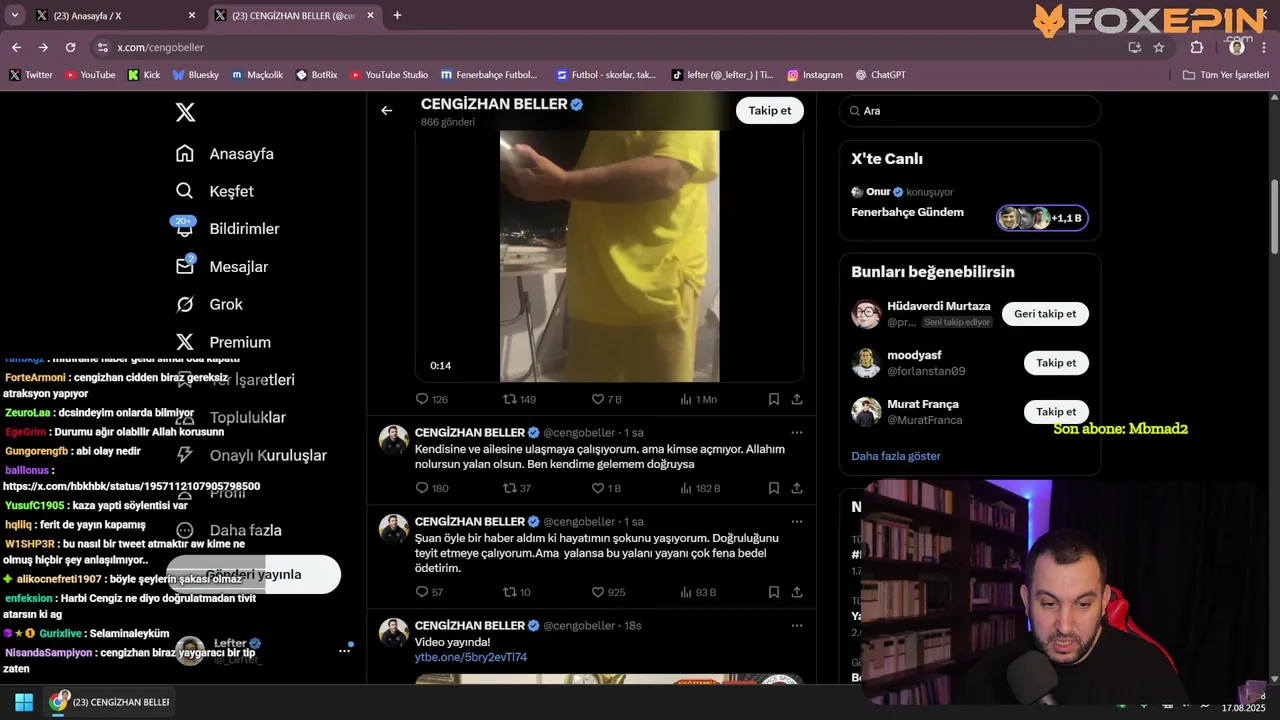Open more options on 'Video yayında!' tweet

coord(797,626)
